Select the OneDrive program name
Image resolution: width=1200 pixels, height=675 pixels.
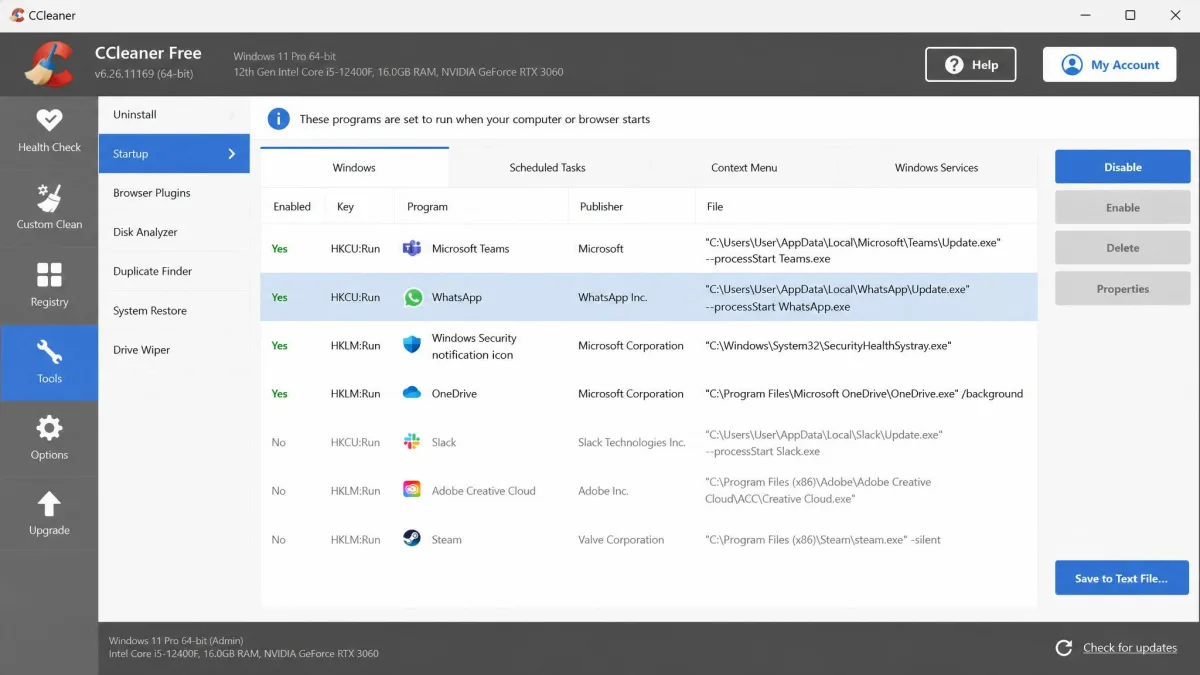(454, 394)
